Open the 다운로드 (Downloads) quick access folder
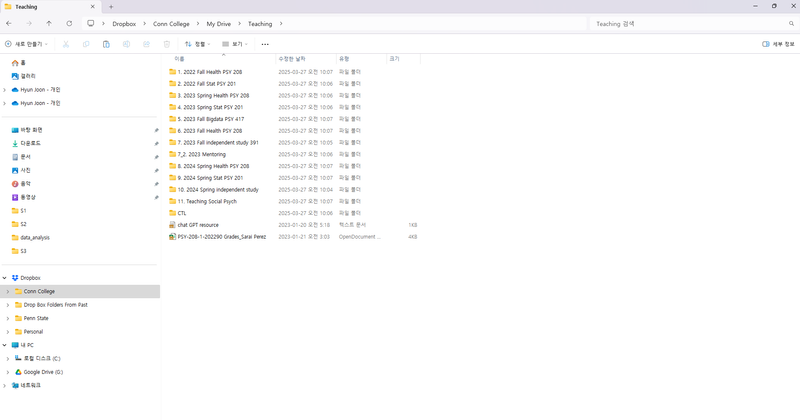Image resolution: width=800 pixels, height=420 pixels. [31, 143]
